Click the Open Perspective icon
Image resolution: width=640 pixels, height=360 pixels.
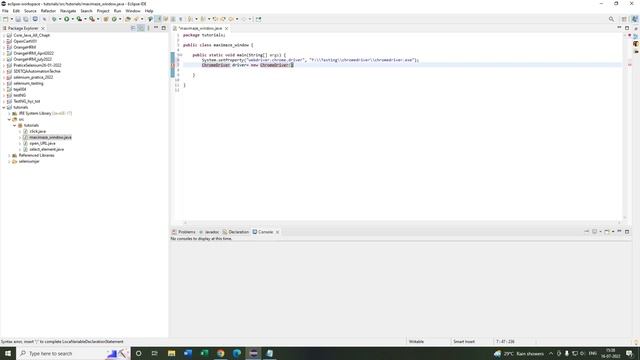[x=624, y=19]
